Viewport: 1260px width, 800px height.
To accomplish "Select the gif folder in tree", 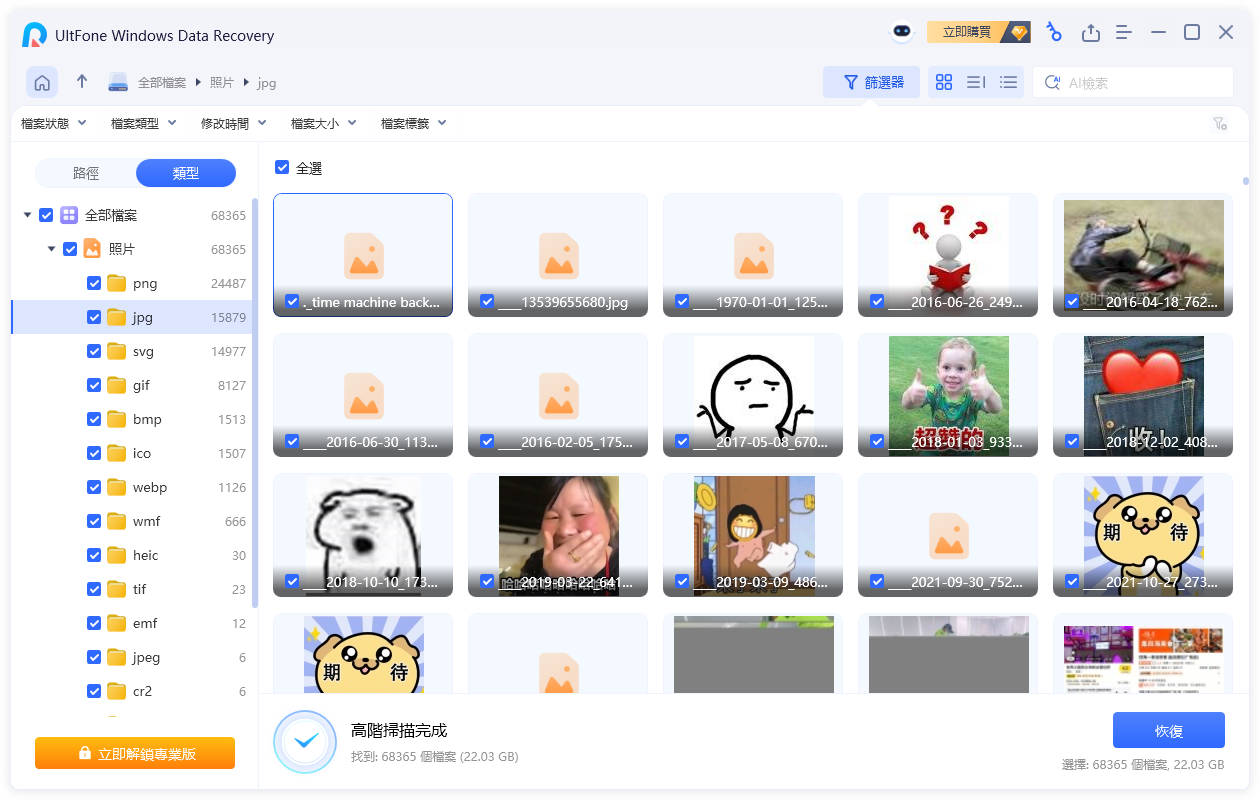I will click(141, 385).
